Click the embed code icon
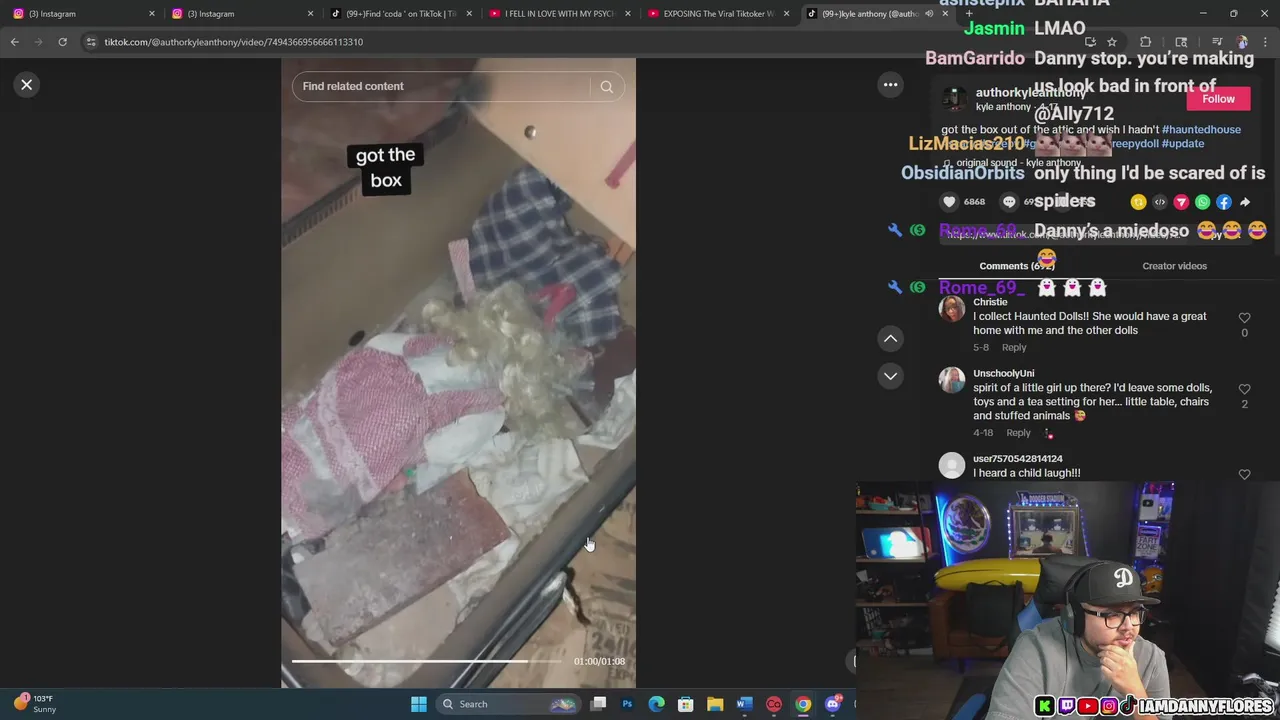Image resolution: width=1280 pixels, height=720 pixels. point(1160,202)
